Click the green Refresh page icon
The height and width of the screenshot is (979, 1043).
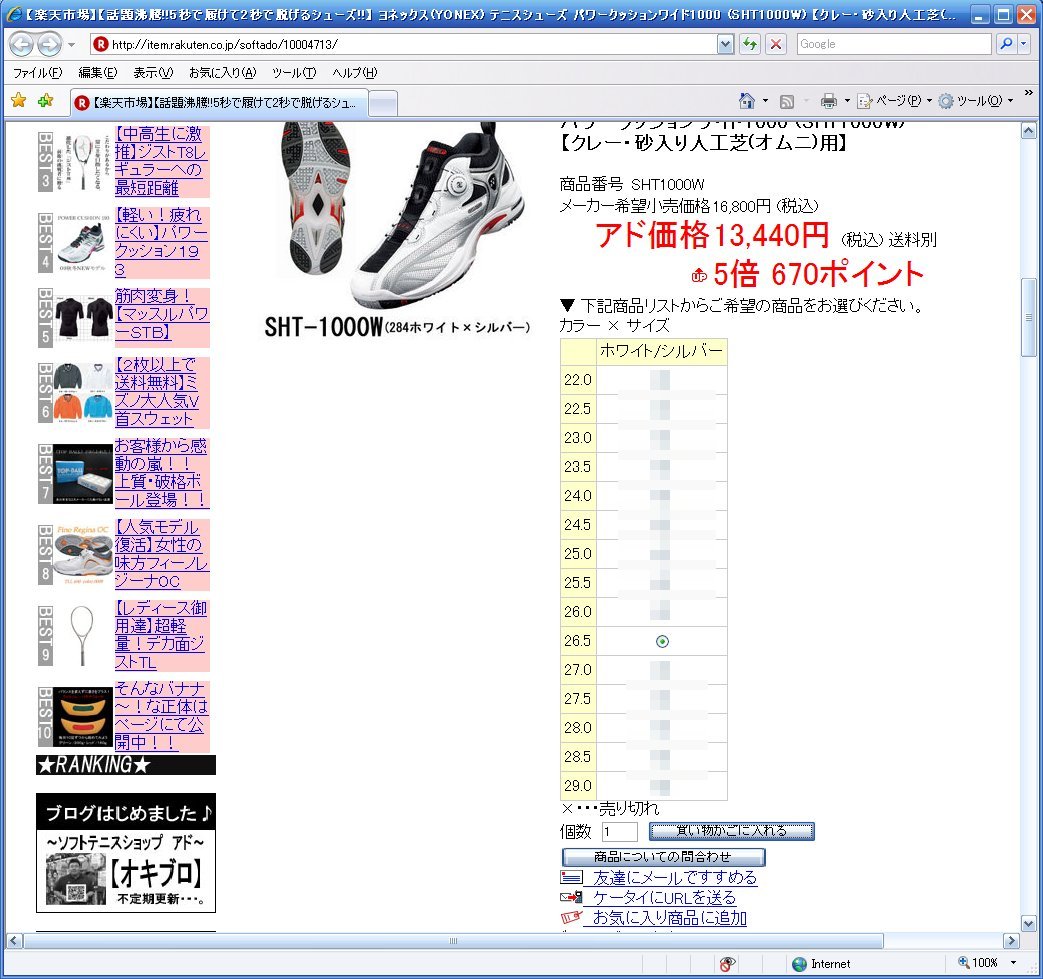point(750,45)
